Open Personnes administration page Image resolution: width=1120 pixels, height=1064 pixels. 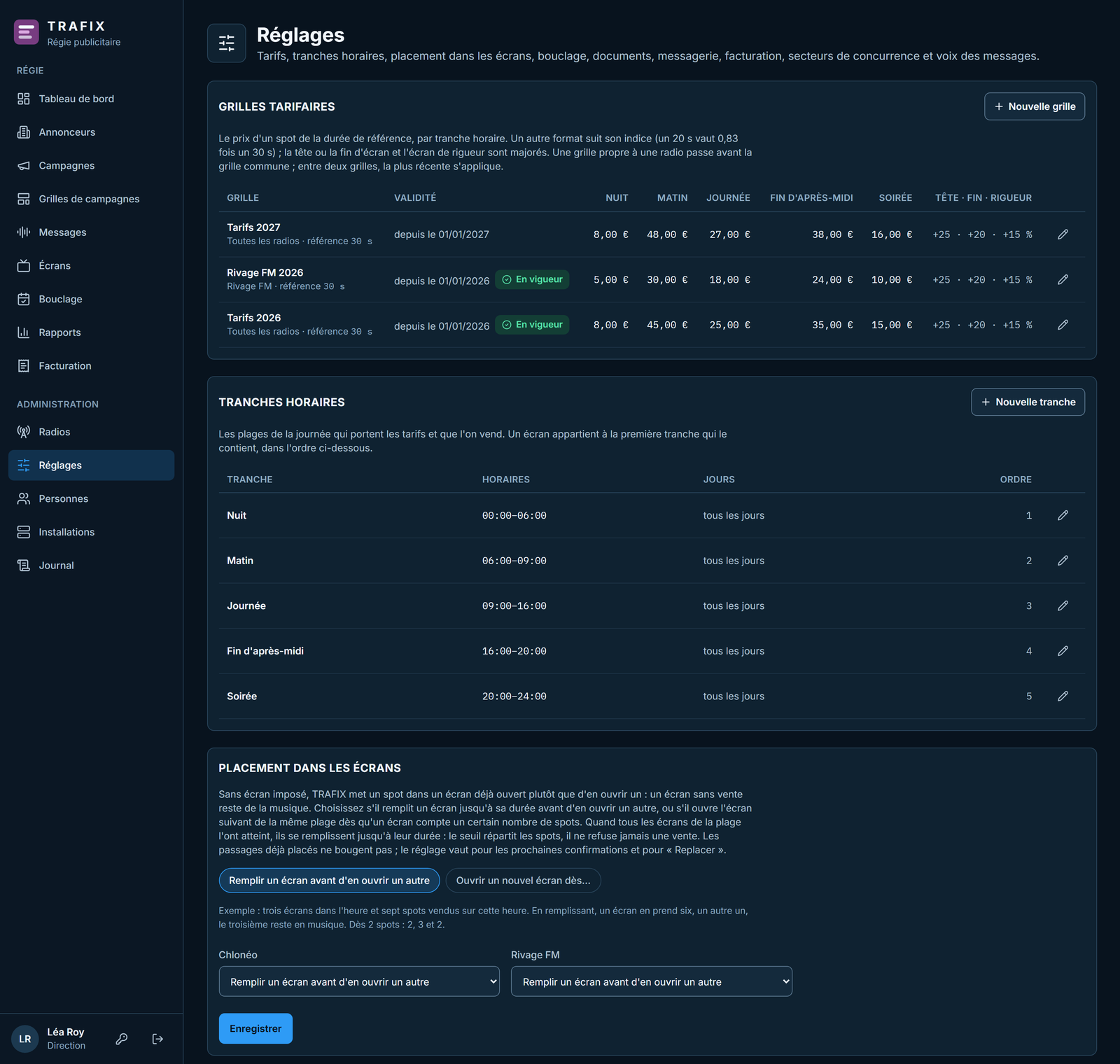pos(91,499)
